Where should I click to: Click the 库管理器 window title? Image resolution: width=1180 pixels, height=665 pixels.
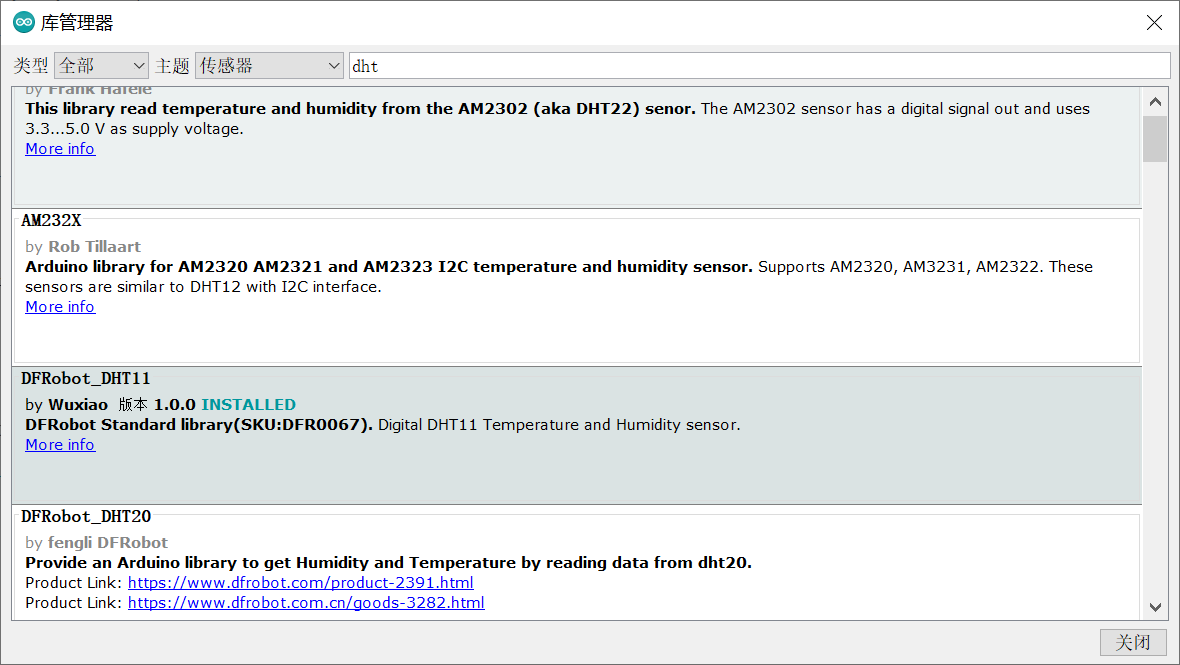(x=77, y=23)
